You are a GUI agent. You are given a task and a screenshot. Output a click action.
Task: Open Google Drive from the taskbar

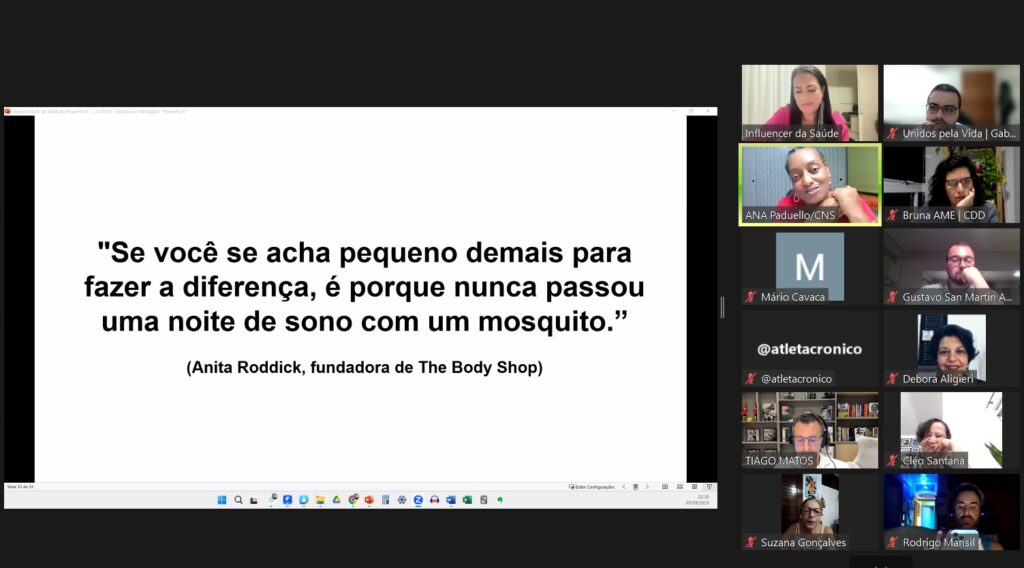tap(336, 500)
